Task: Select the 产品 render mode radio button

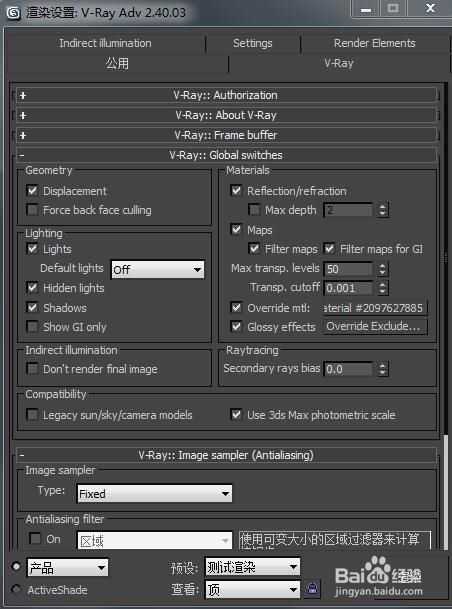Action: (16, 566)
